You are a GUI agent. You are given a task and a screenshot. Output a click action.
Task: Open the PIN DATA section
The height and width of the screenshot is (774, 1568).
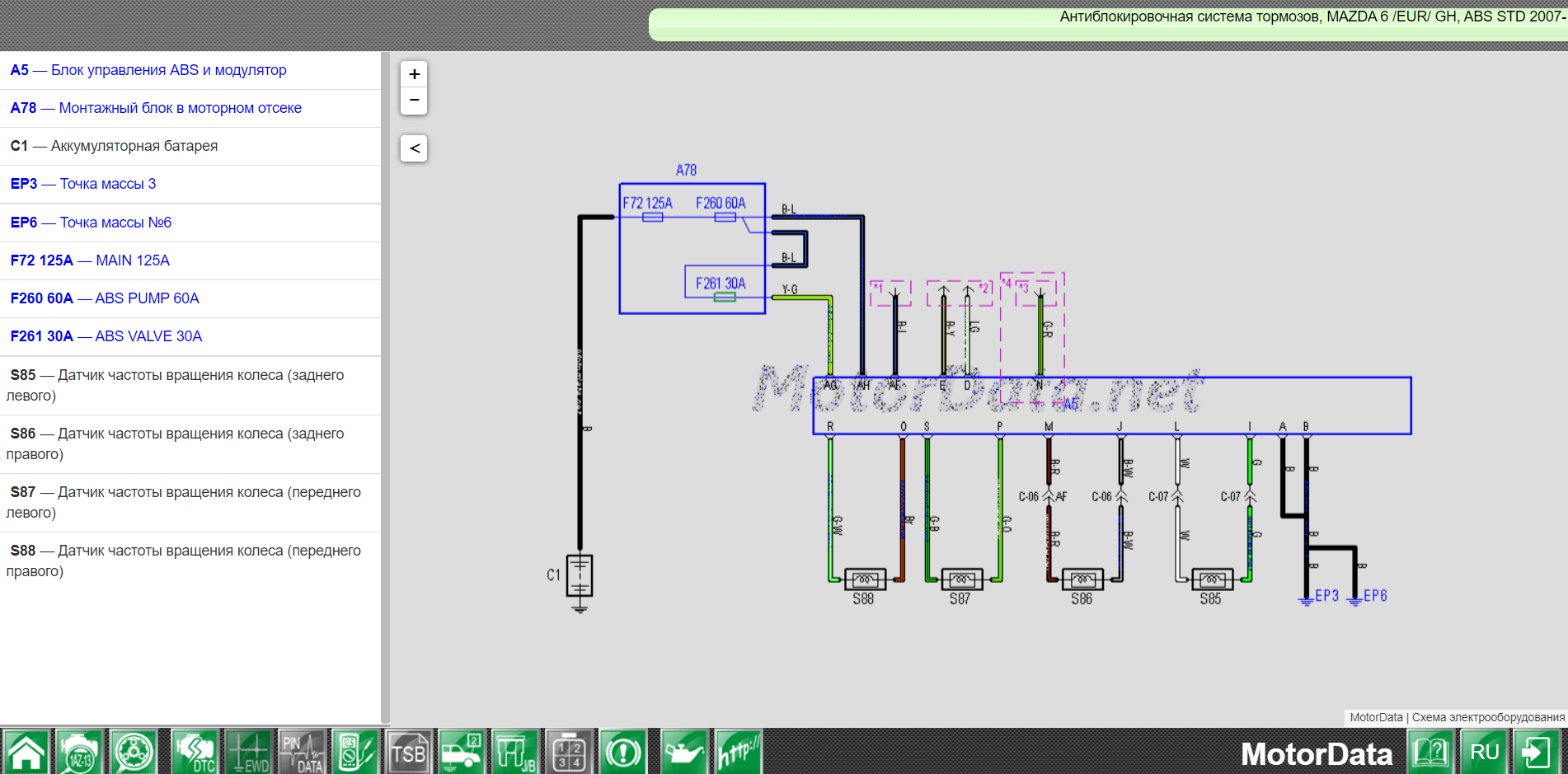tap(302, 752)
